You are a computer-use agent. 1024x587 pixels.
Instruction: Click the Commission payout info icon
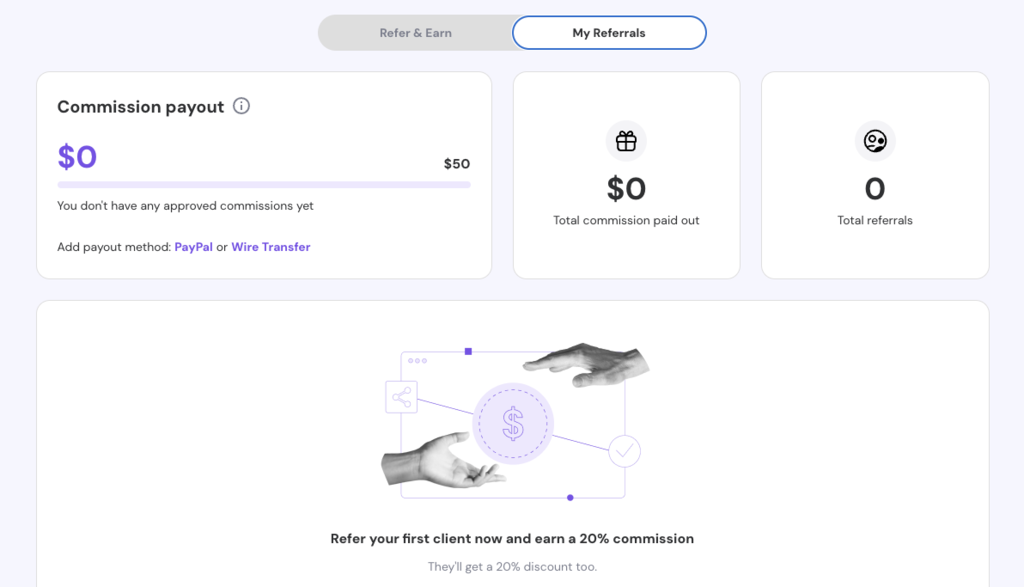(x=240, y=106)
